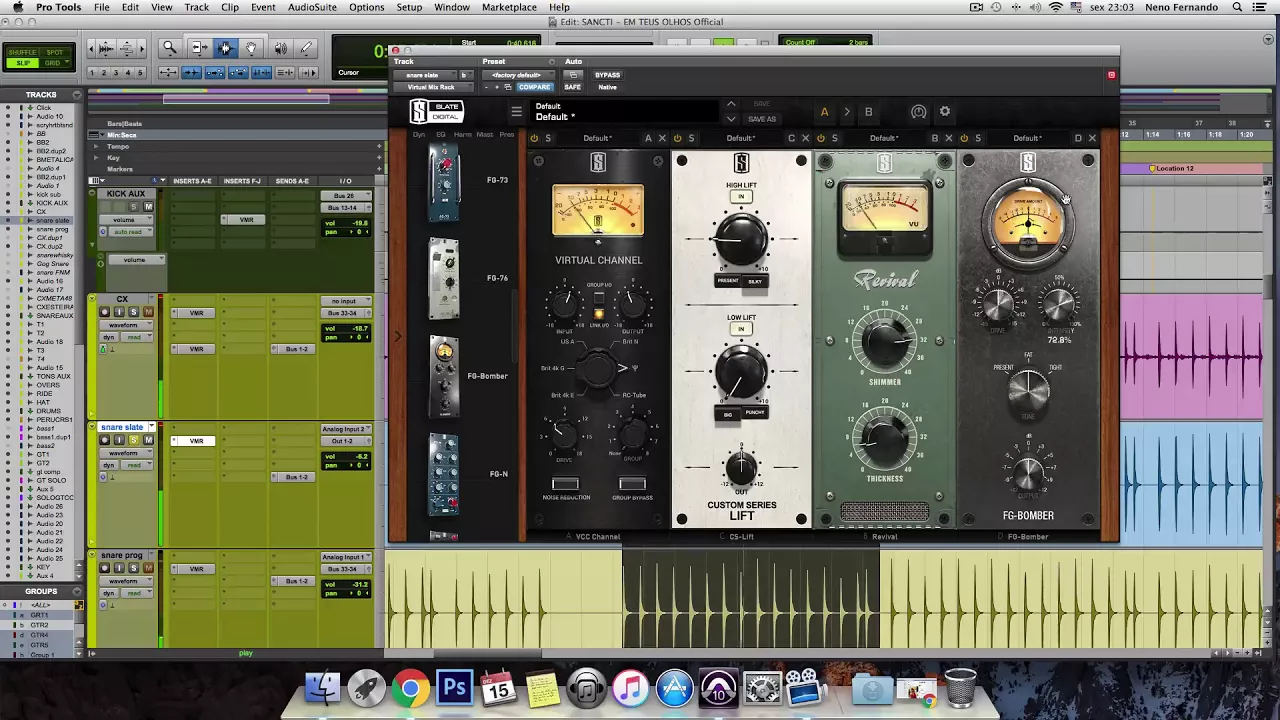This screenshot has width=1280, height=720.
Task: Select the Pencil tool
Action: [x=307, y=48]
